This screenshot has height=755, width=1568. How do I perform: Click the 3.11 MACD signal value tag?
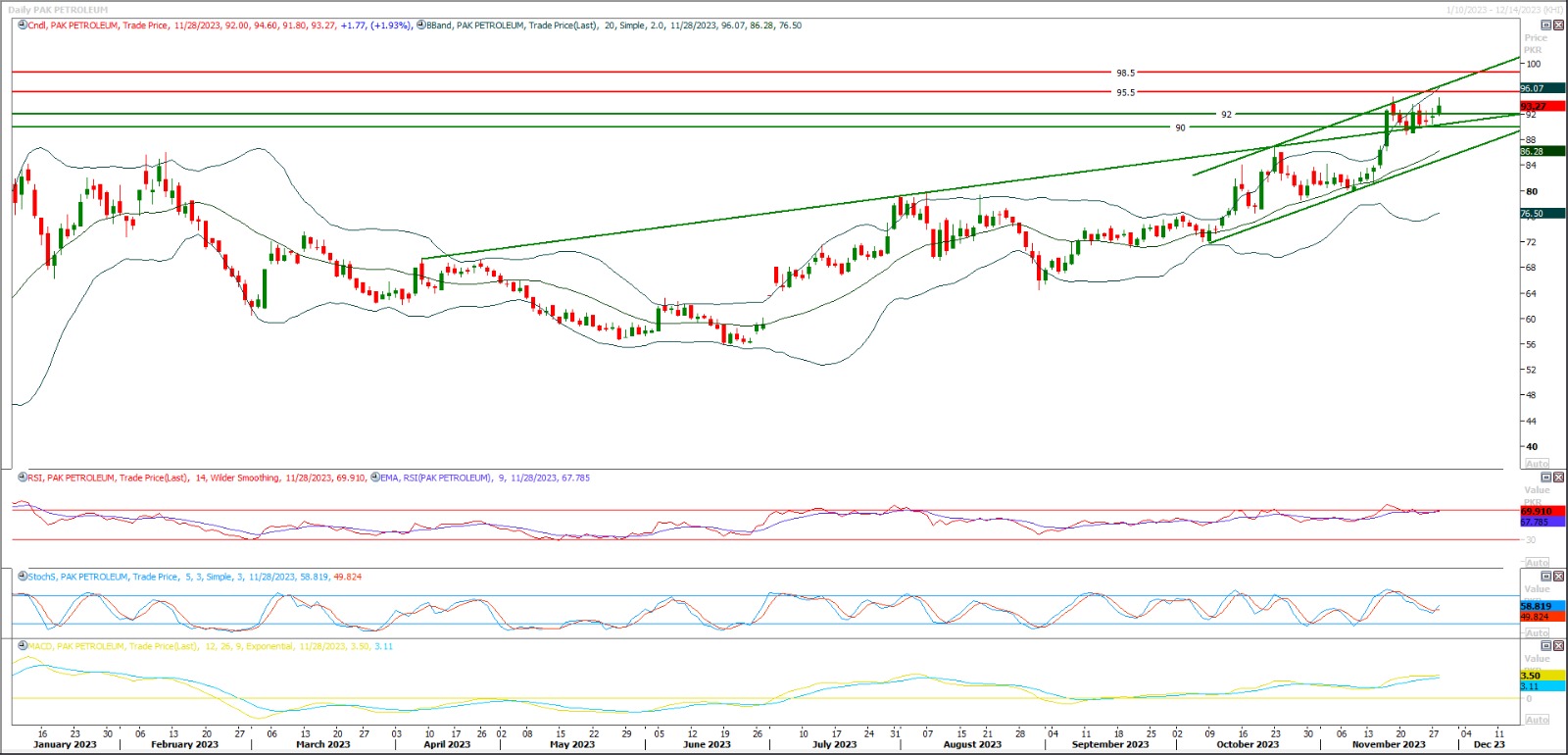coord(1543,686)
